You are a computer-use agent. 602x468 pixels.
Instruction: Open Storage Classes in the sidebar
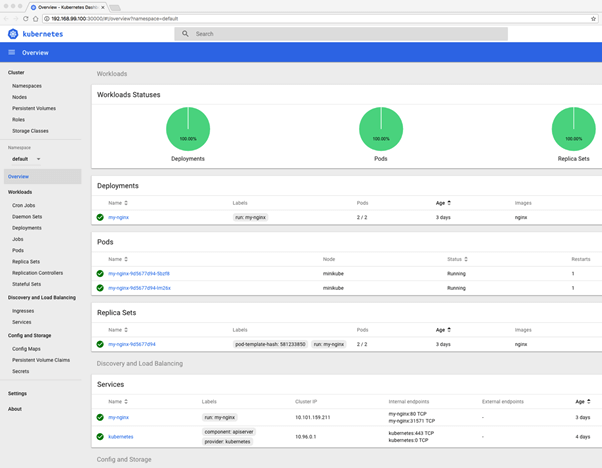tap(30, 131)
